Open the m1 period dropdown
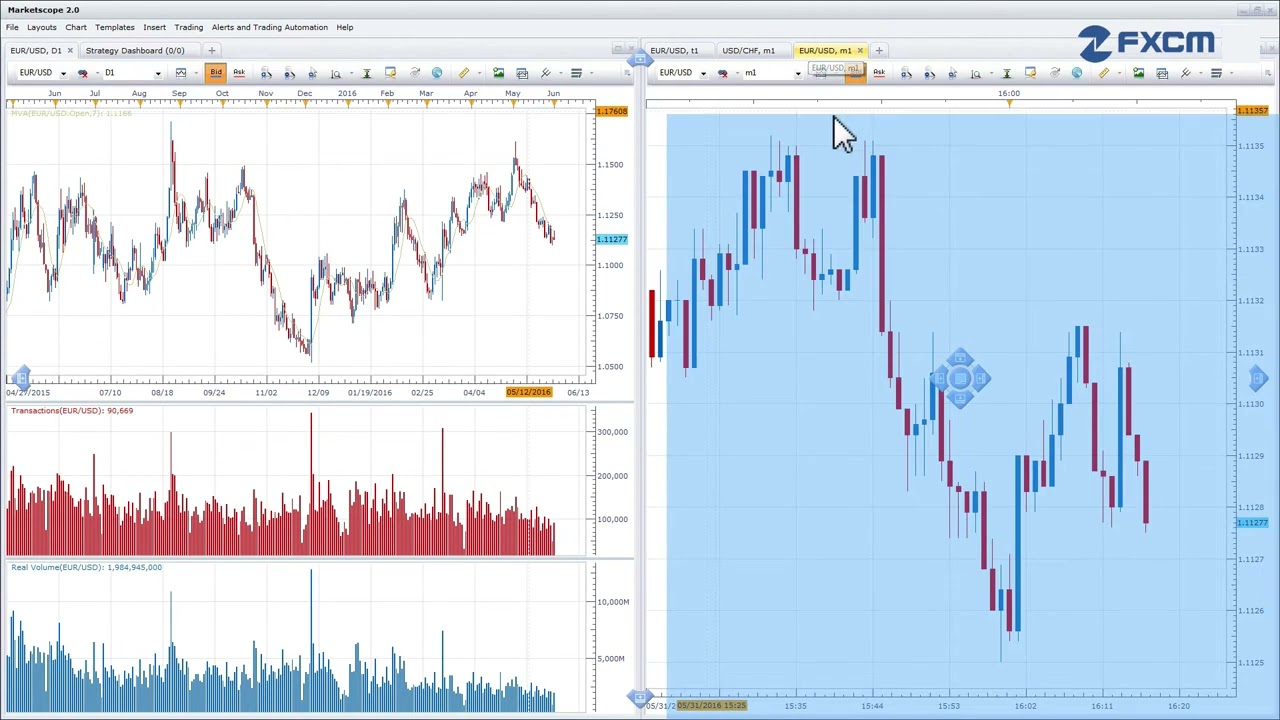This screenshot has height=720, width=1280. tap(797, 73)
